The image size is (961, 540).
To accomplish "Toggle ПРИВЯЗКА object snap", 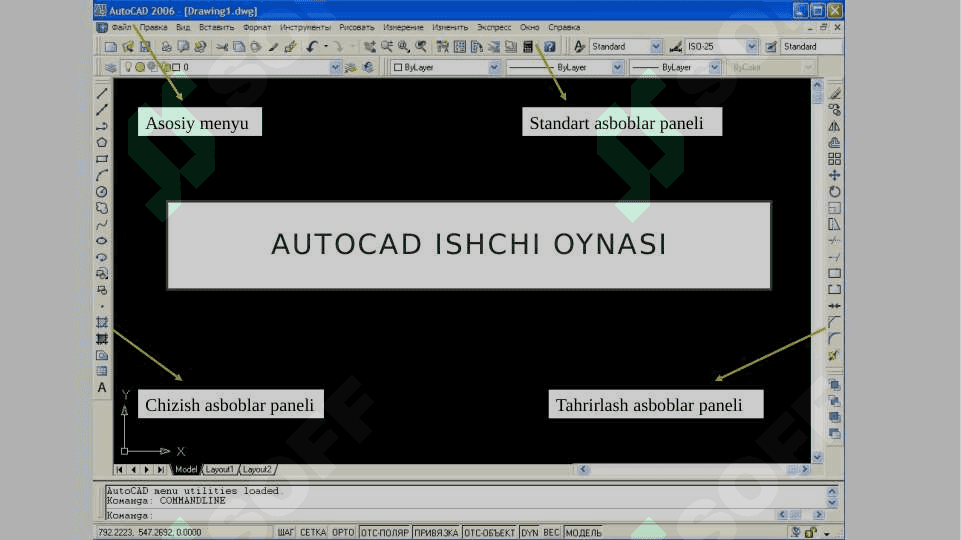I will pos(436,533).
